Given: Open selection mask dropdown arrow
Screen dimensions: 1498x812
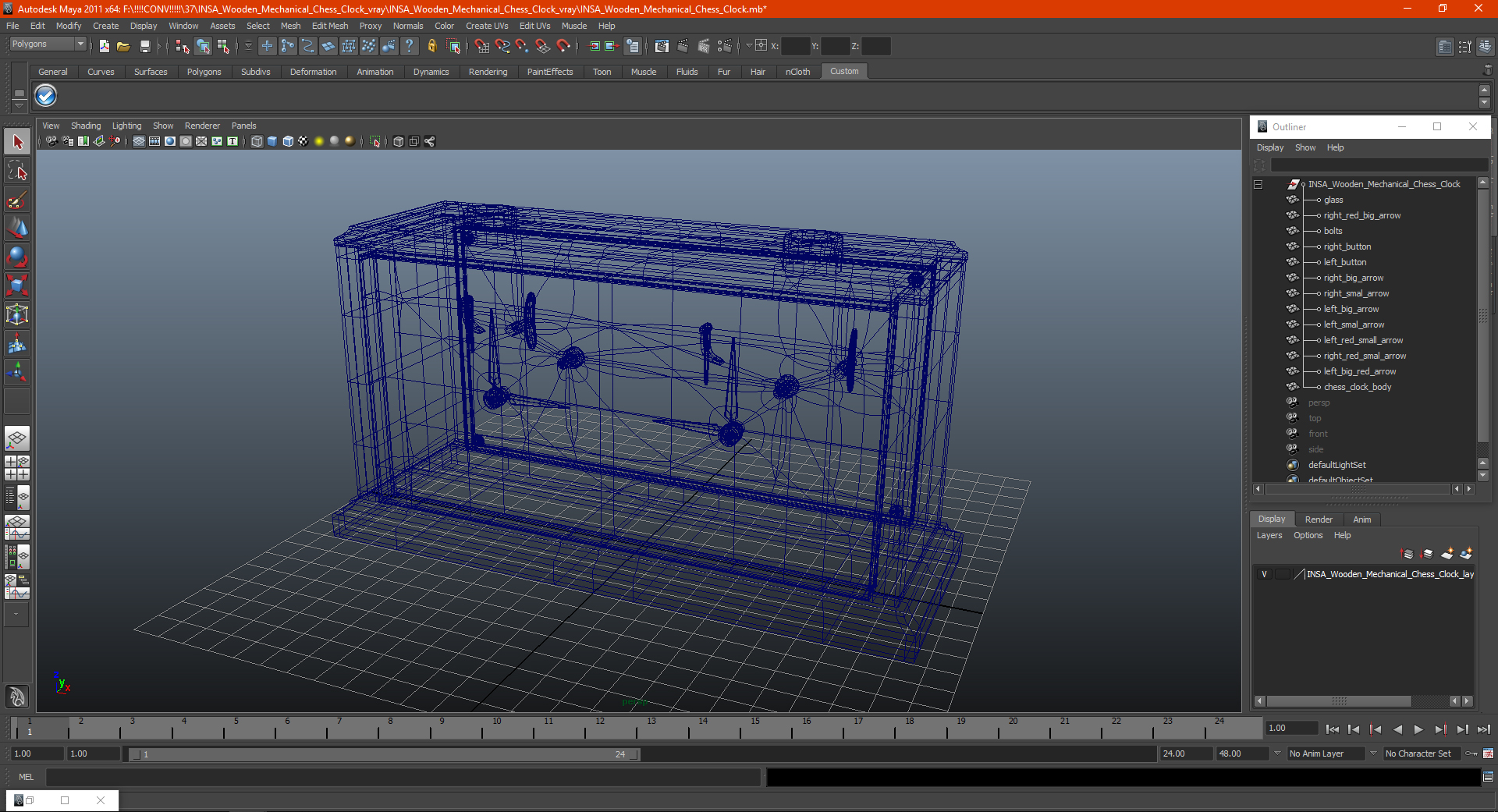Looking at the screenshot, I should [249, 46].
